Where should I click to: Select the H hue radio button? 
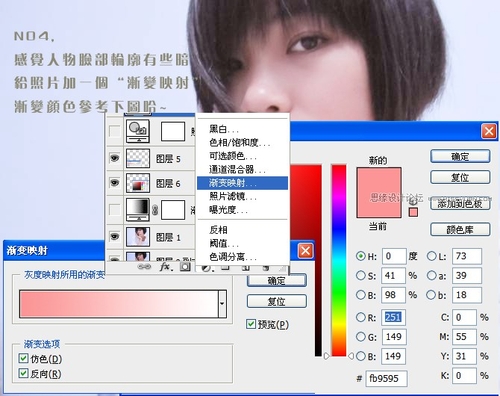360,256
